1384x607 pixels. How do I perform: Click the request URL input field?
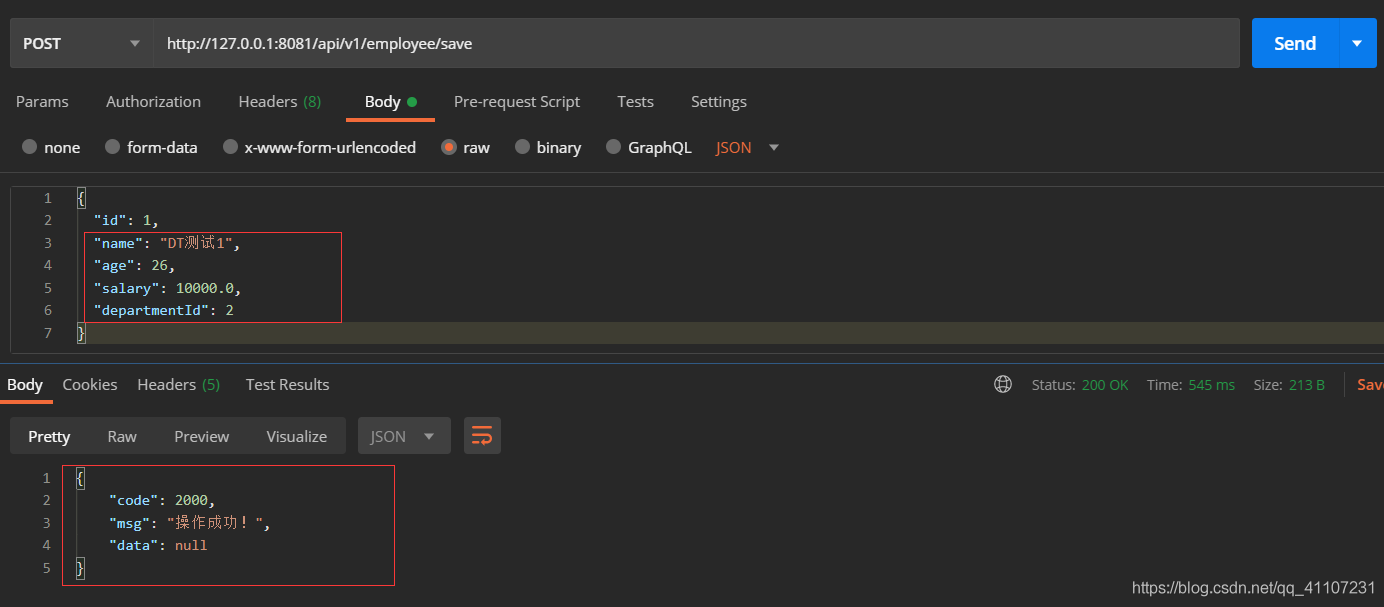pos(696,43)
